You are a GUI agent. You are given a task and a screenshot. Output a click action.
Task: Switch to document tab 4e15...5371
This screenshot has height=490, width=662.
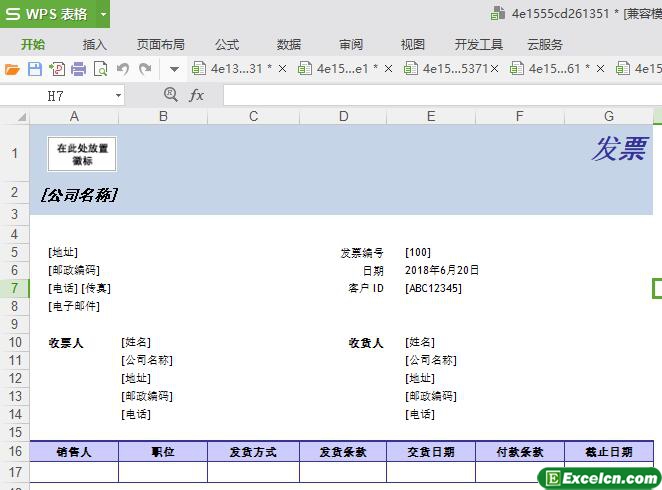tap(446, 69)
